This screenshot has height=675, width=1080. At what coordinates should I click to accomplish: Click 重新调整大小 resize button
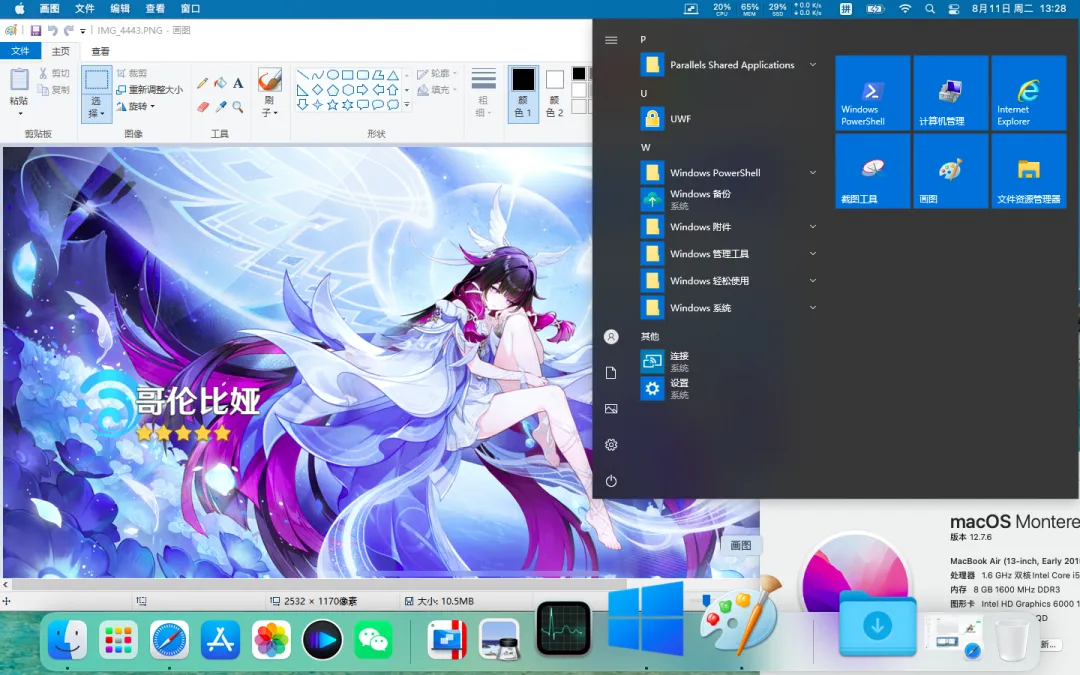click(x=149, y=90)
